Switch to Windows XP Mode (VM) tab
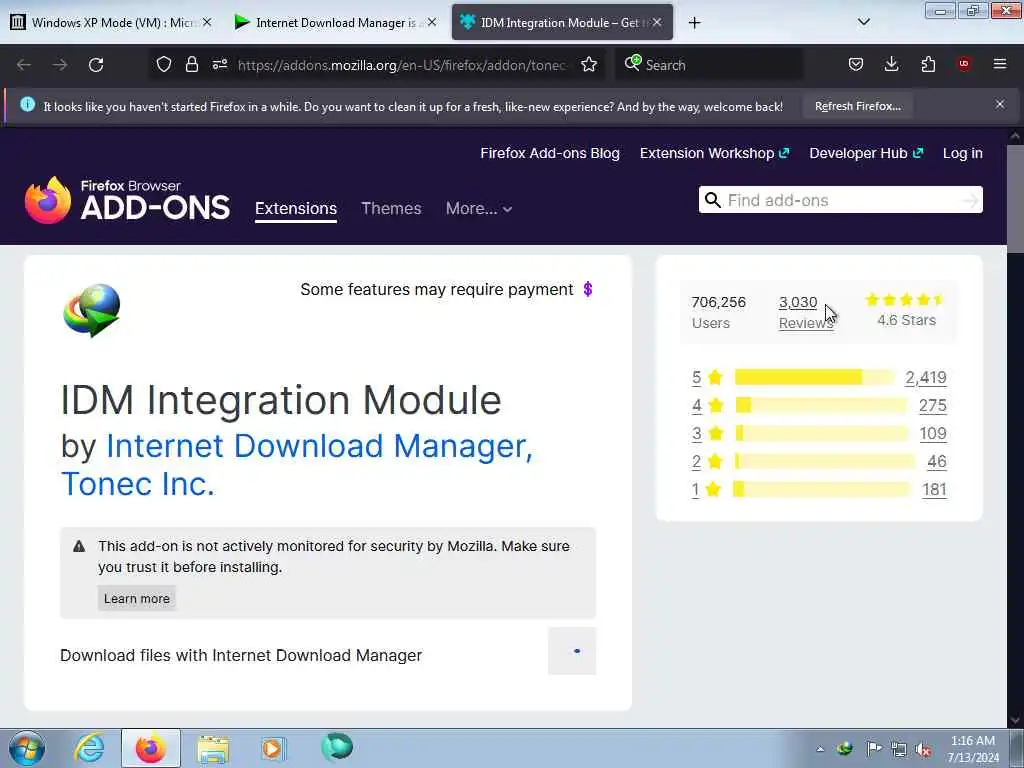This screenshot has height=768, width=1024. click(x=112, y=23)
